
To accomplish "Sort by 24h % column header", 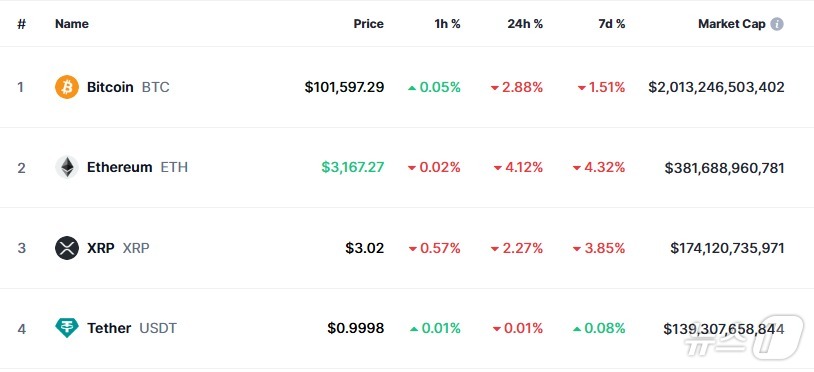I will pos(525,24).
